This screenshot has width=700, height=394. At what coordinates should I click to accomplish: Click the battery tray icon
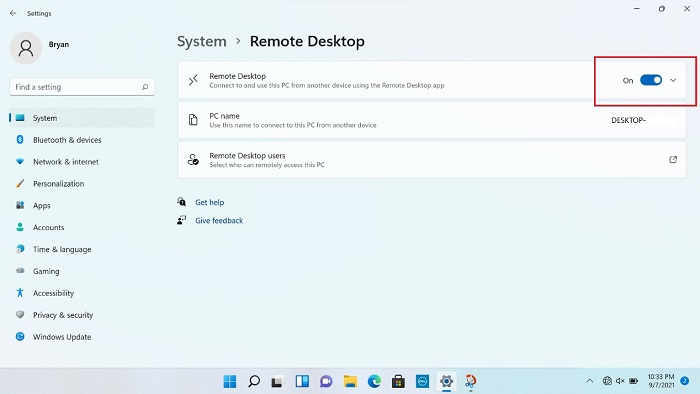pos(633,381)
